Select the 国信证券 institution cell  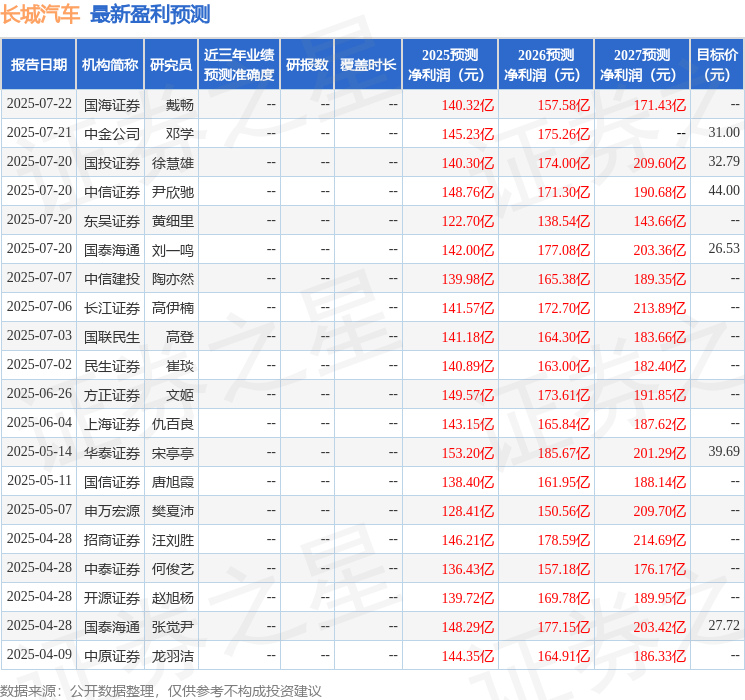(x=112, y=482)
